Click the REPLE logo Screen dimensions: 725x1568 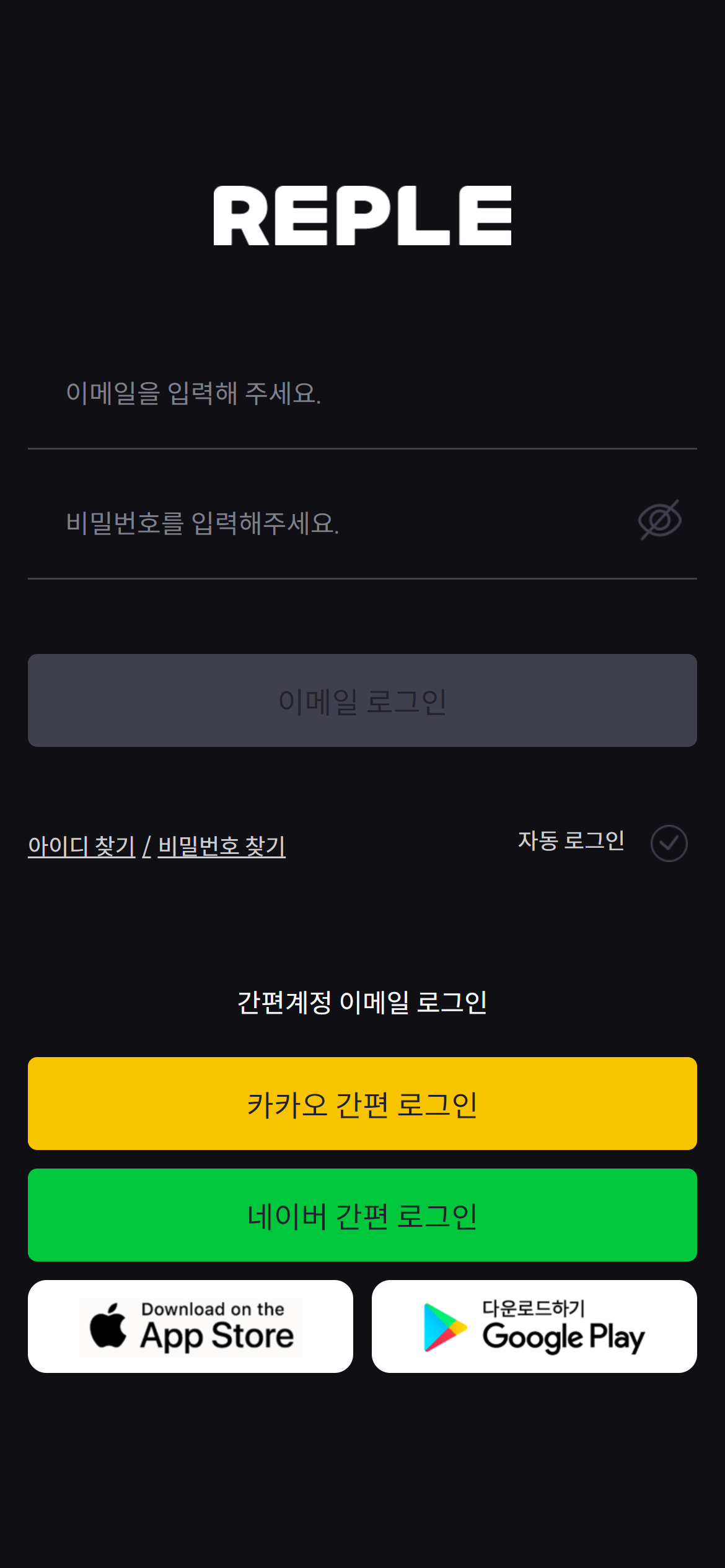click(362, 216)
